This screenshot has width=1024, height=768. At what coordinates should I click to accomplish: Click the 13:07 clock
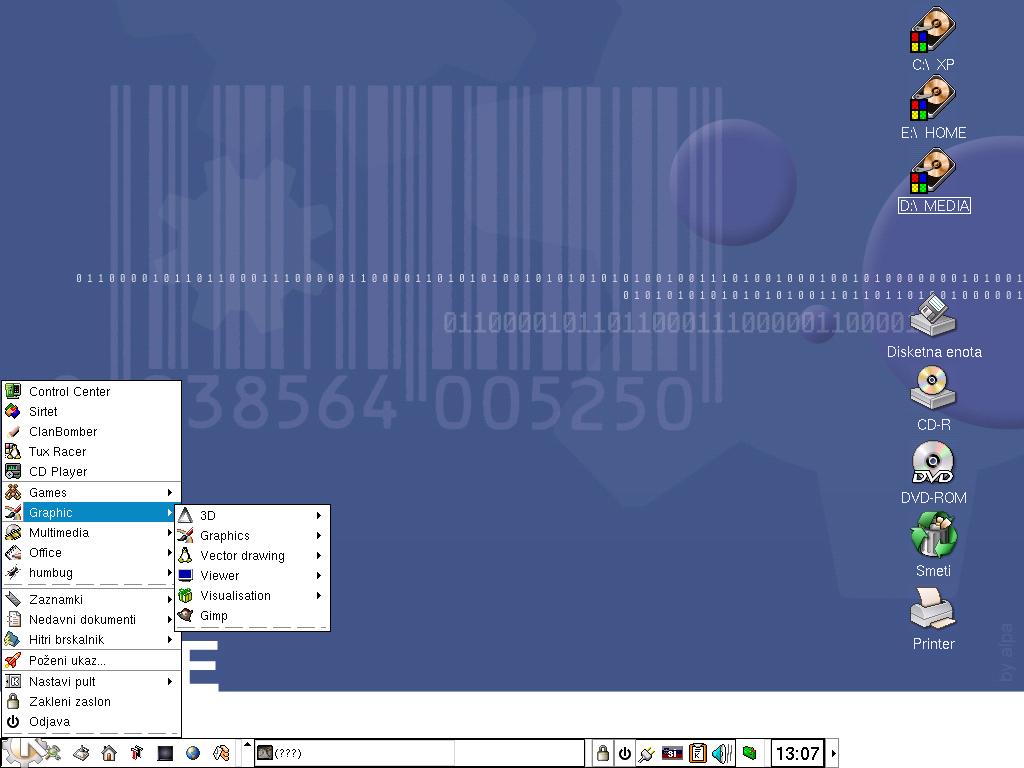(797, 754)
